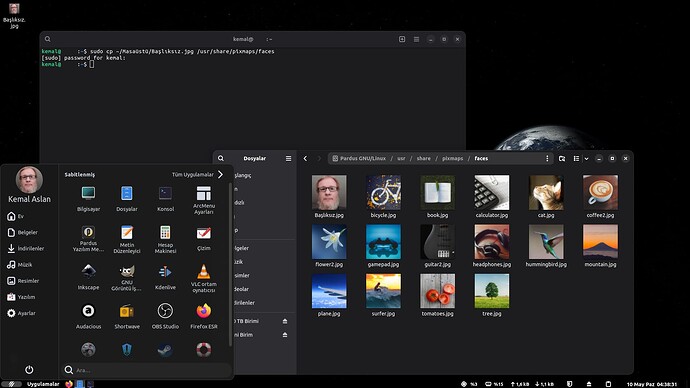Click the search icon in Dosyalar window
The image size is (690, 388).
click(221, 158)
